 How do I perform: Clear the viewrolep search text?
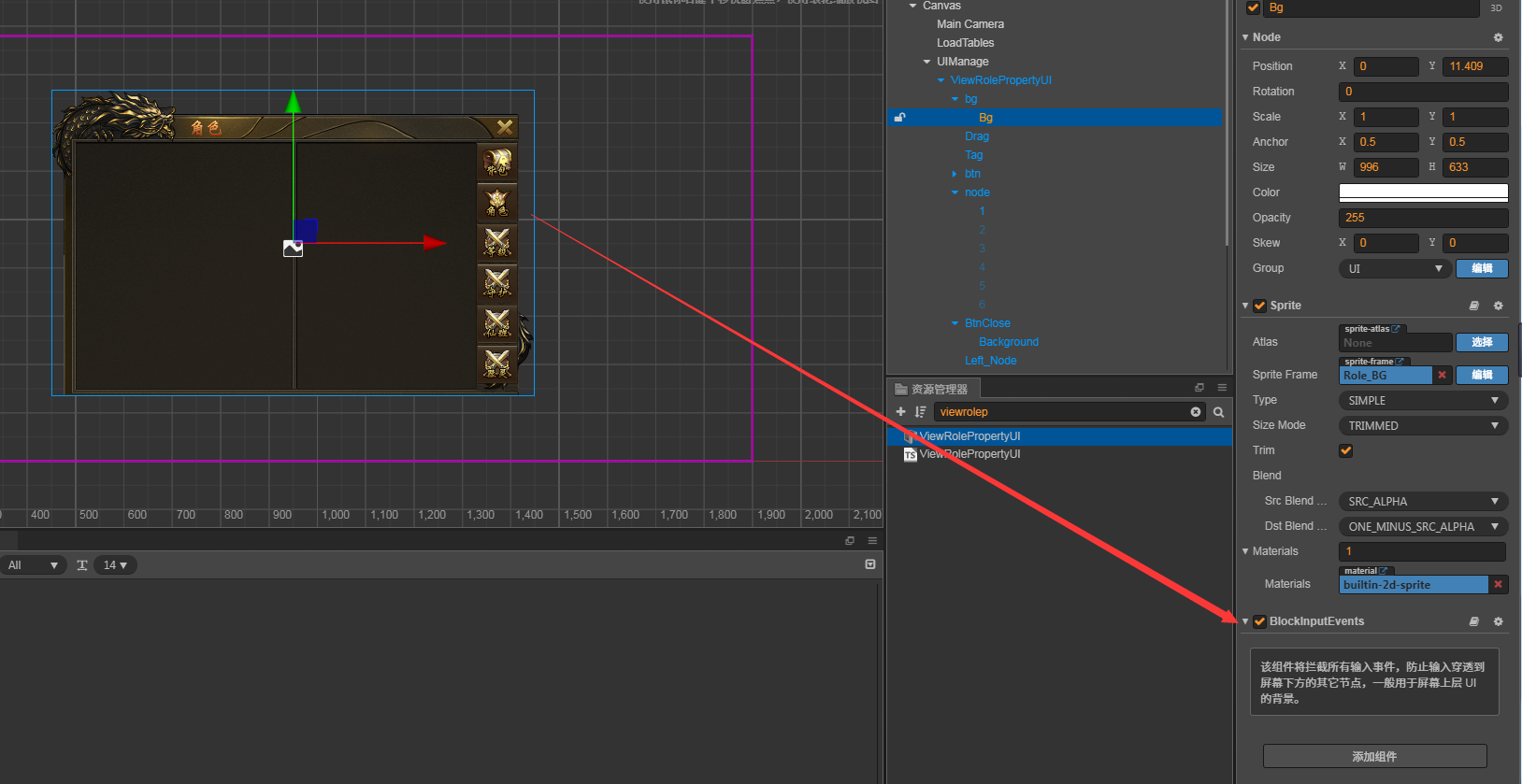[x=1196, y=412]
